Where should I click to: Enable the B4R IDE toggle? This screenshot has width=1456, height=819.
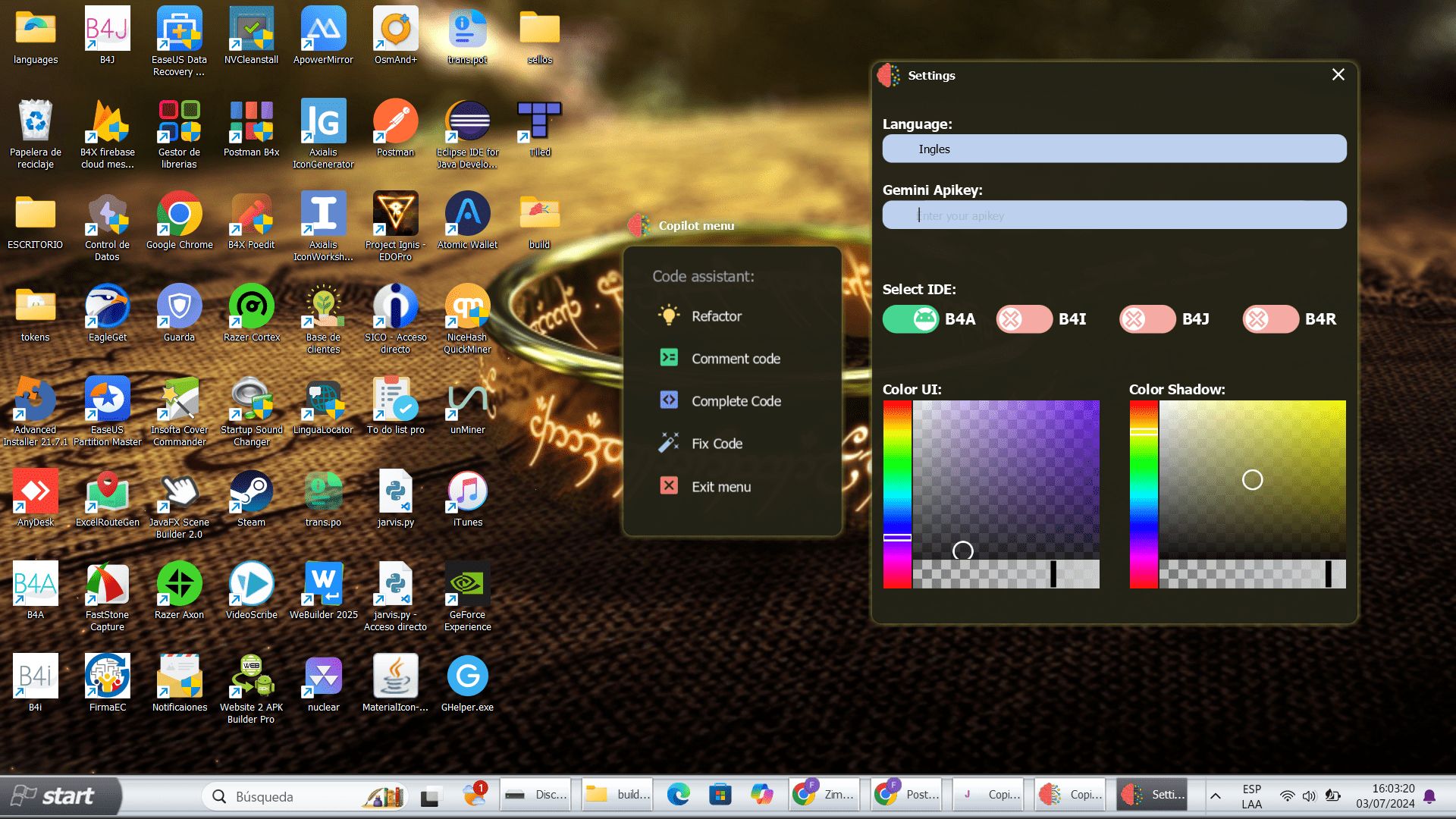point(1270,319)
